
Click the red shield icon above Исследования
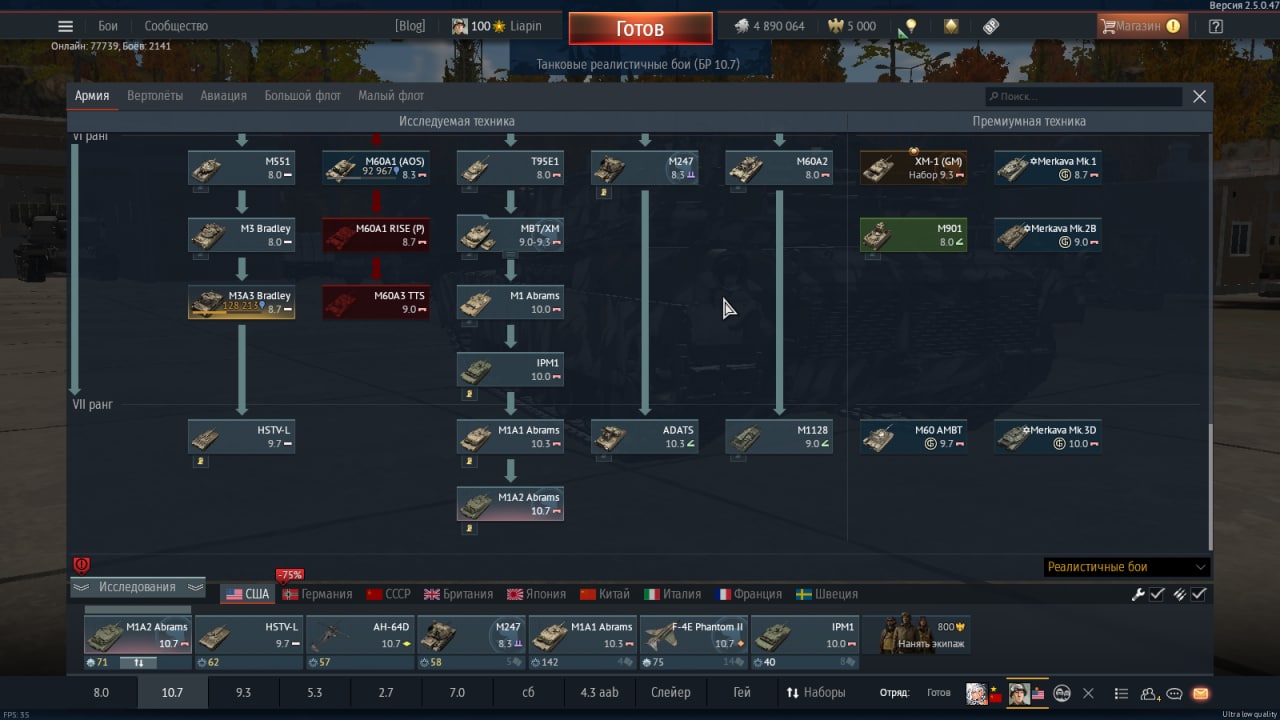82,565
